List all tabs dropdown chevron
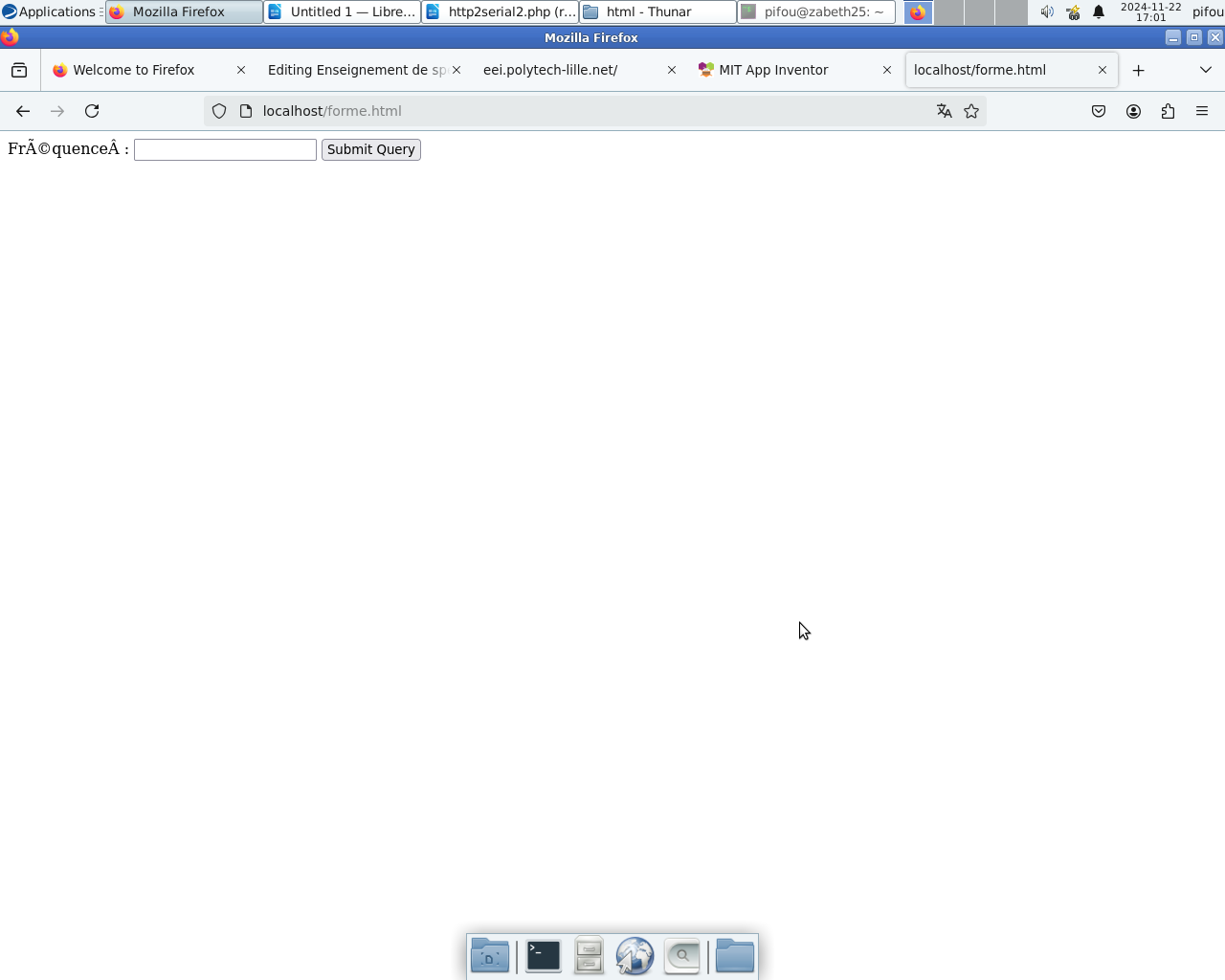Screen dimensions: 1225x980 [x=1205, y=70]
